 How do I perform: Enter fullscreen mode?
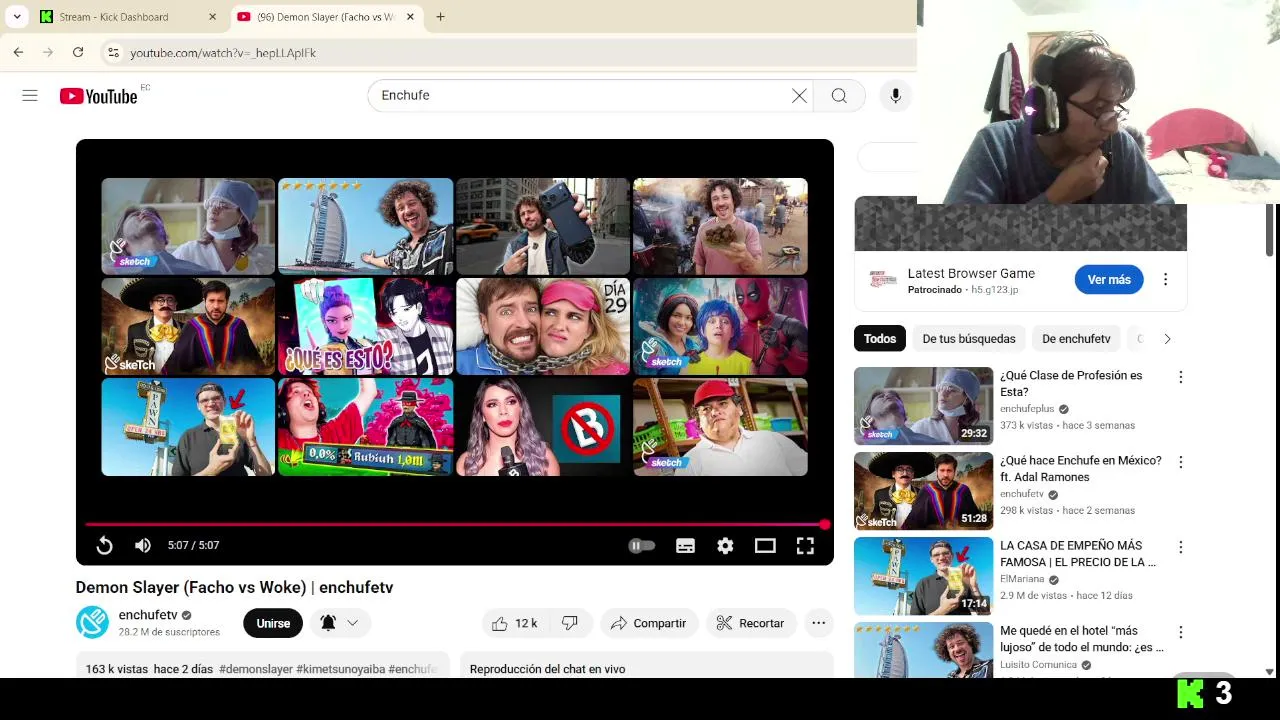point(805,545)
